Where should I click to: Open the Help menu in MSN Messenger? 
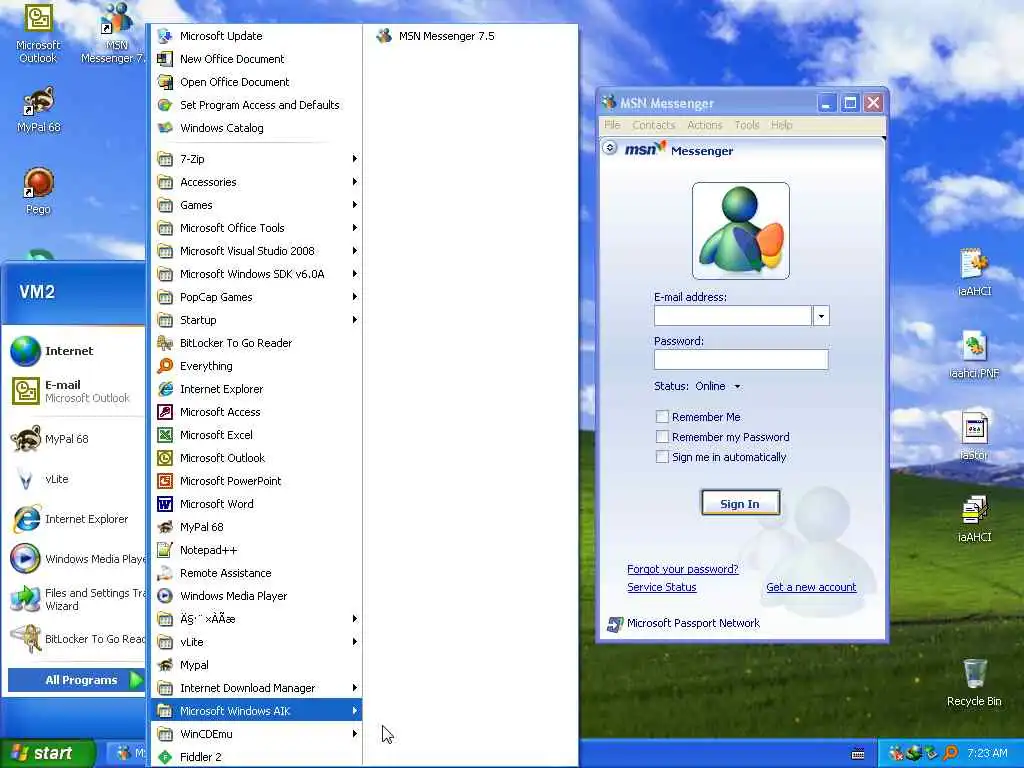(x=781, y=125)
